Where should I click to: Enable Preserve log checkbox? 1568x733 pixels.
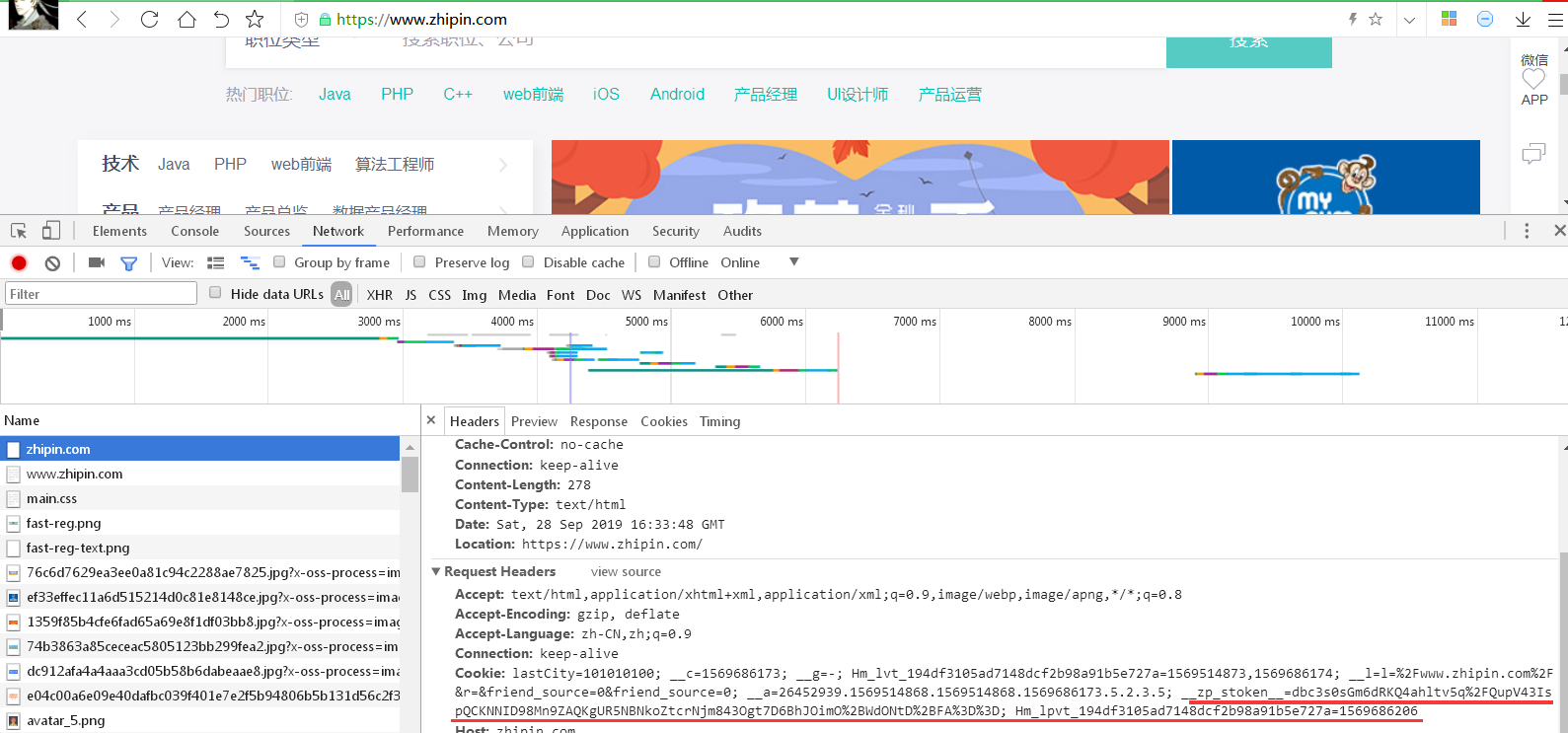click(419, 261)
